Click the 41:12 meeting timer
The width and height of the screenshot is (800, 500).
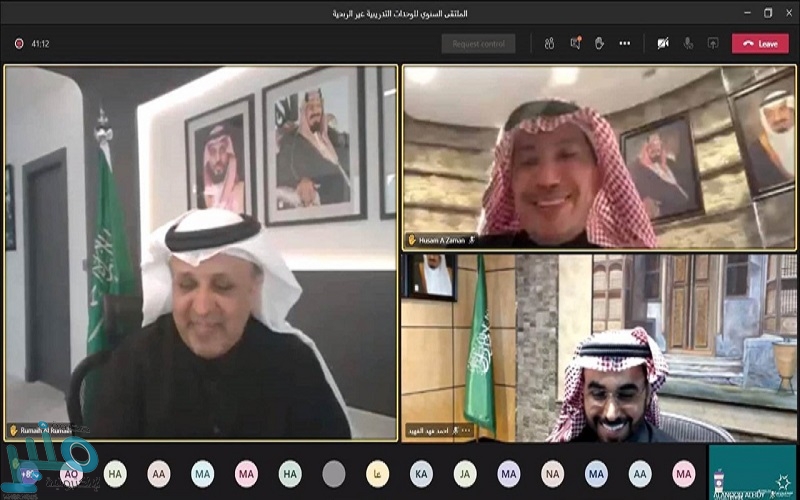[40, 43]
